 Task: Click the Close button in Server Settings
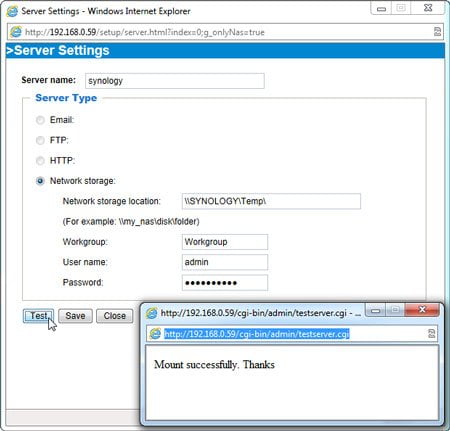114,316
